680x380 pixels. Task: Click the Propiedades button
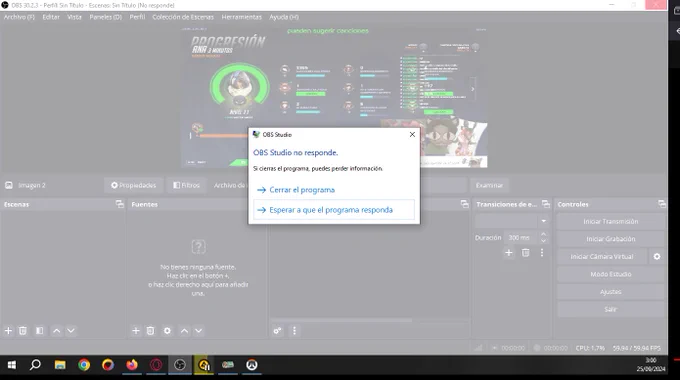pos(133,185)
